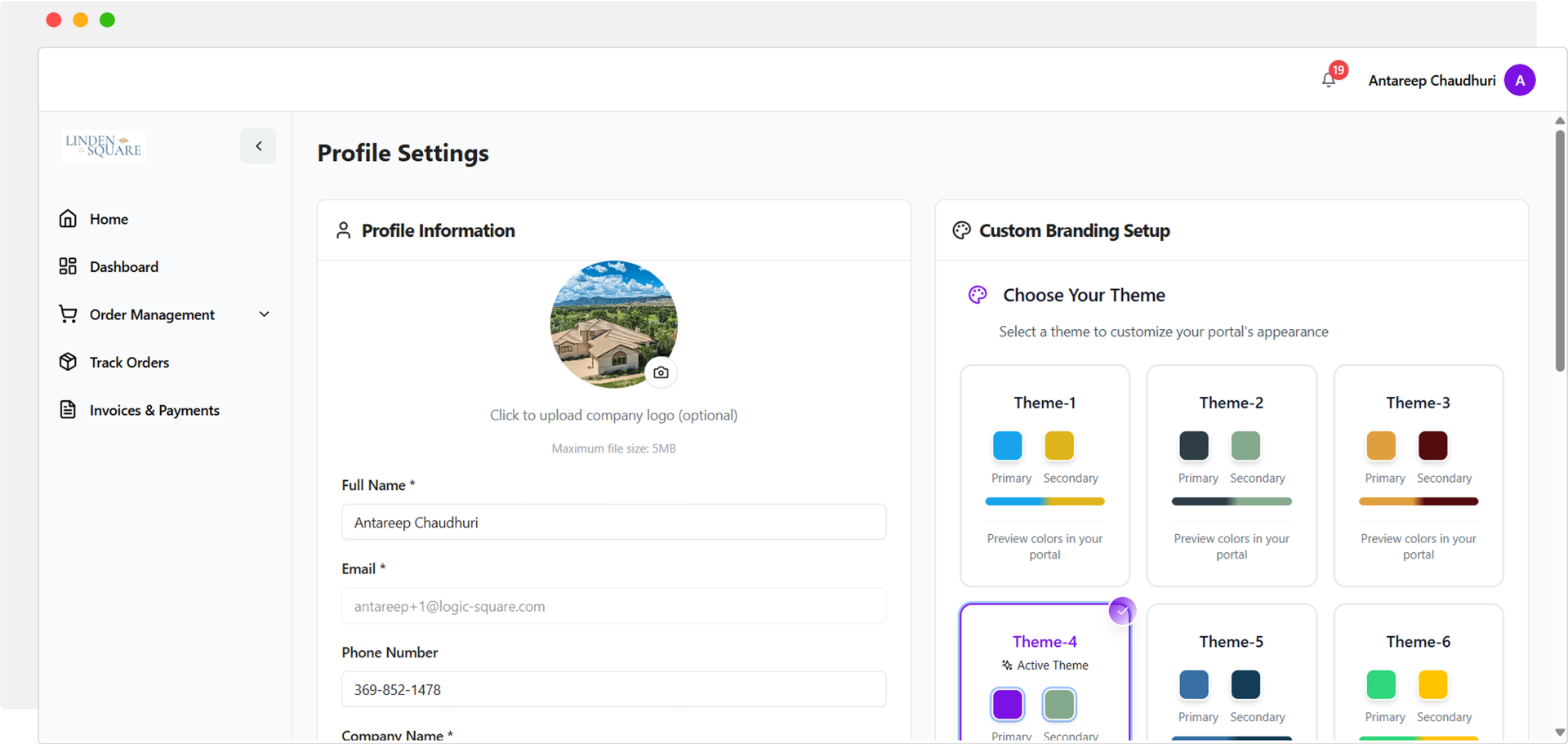Image resolution: width=1568 pixels, height=744 pixels.
Task: Select the Theme-3 card
Action: click(x=1419, y=476)
